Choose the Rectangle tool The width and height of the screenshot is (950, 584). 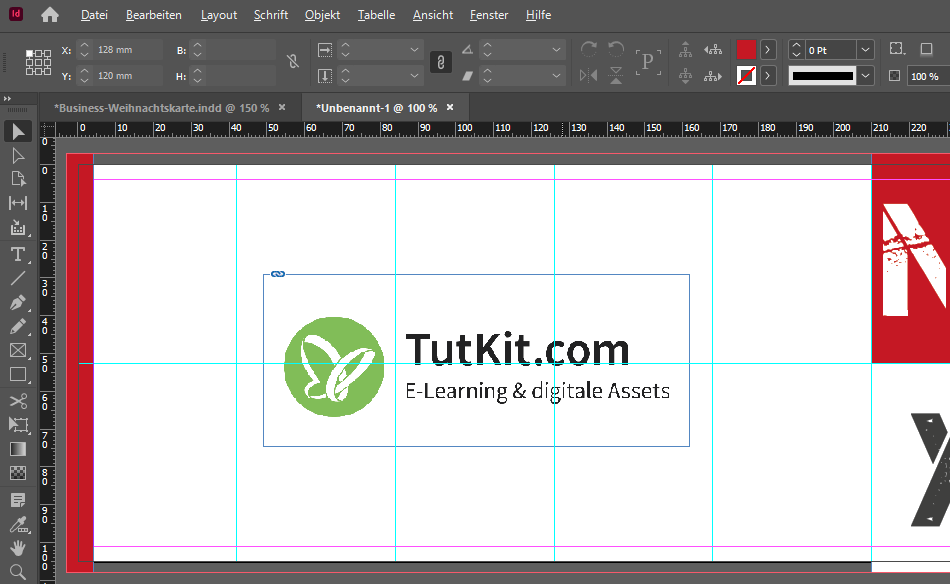[x=18, y=375]
